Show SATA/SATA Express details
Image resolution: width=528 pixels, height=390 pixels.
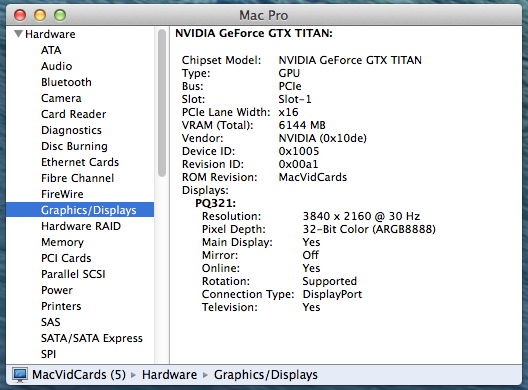[92, 338]
